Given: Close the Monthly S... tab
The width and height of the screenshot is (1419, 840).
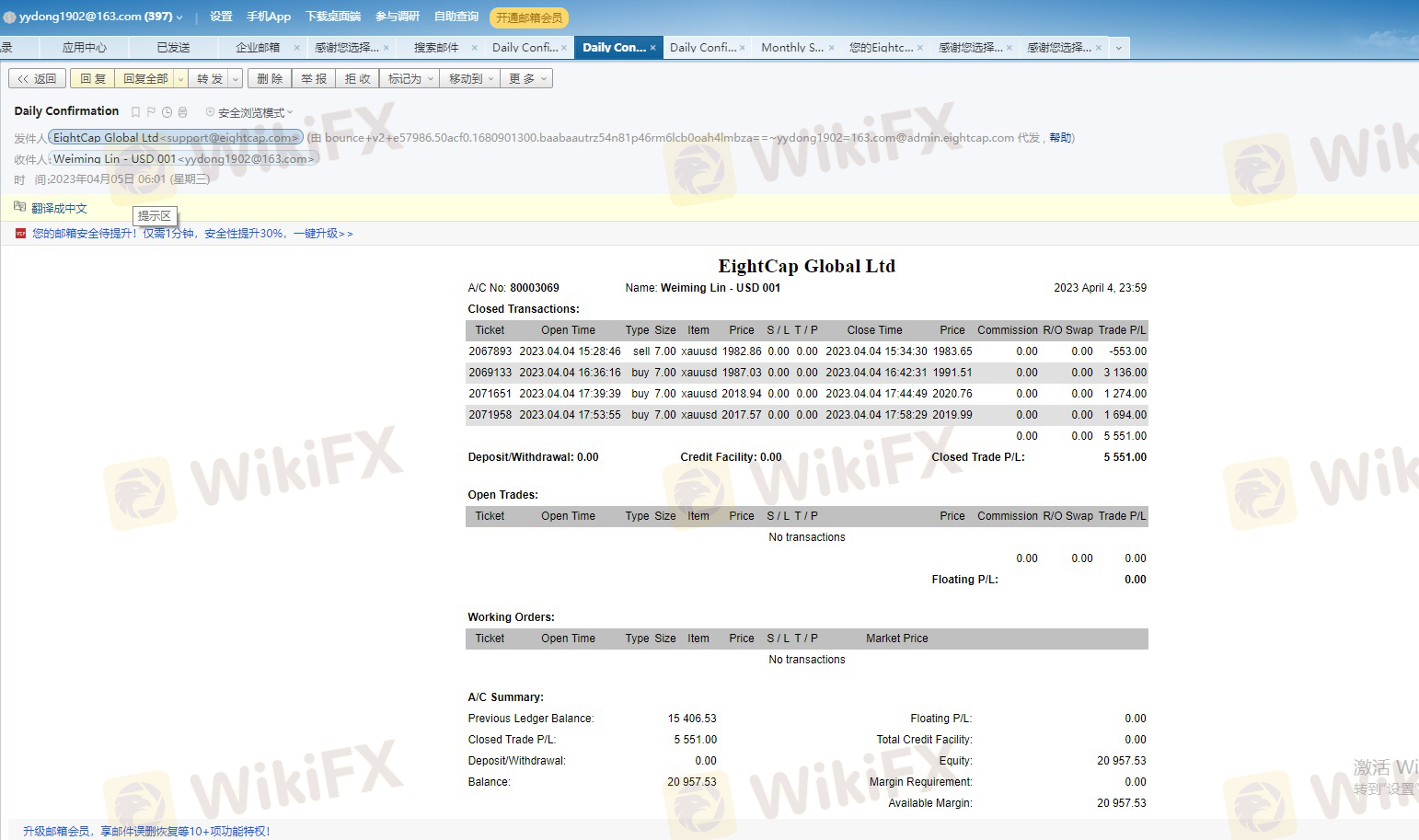Looking at the screenshot, I should pyautogui.click(x=831, y=48).
